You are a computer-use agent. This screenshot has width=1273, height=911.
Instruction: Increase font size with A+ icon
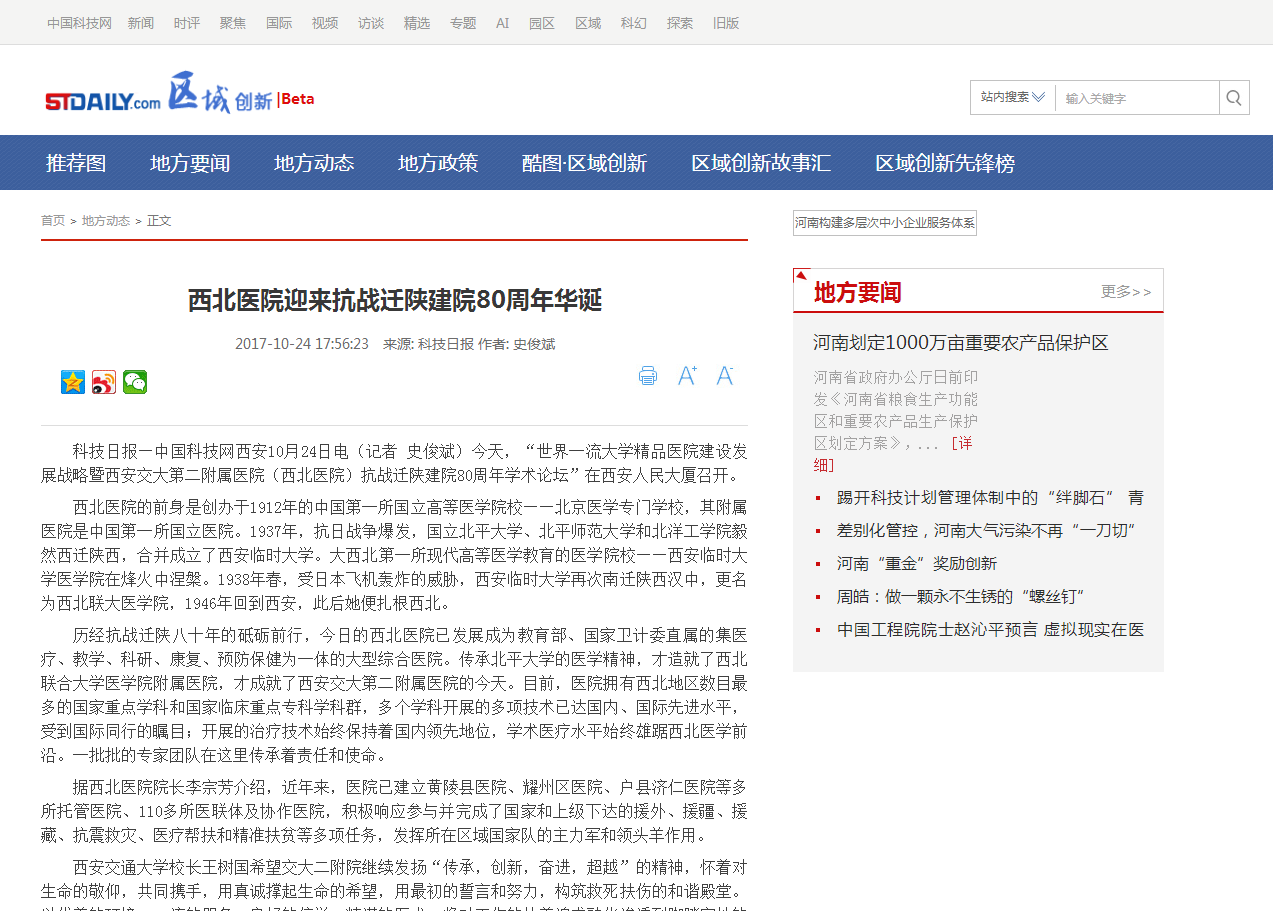click(x=687, y=376)
